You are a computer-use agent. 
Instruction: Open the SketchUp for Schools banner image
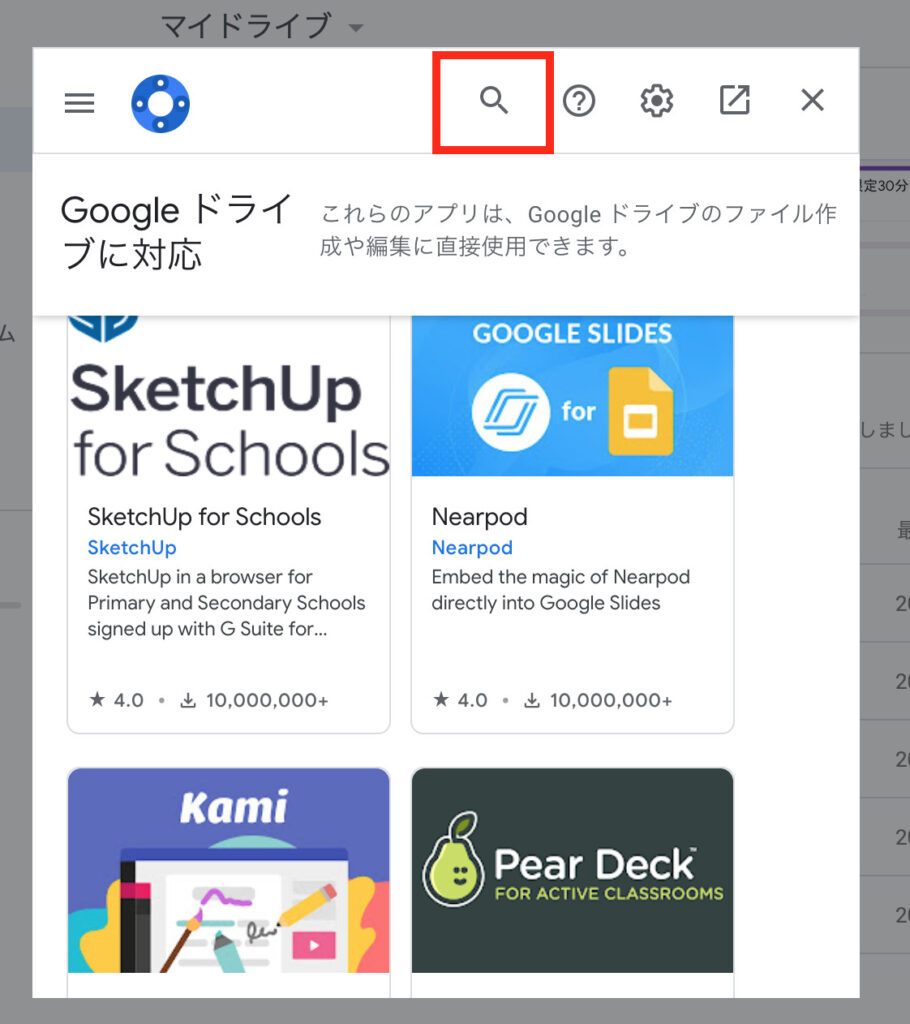click(x=229, y=396)
